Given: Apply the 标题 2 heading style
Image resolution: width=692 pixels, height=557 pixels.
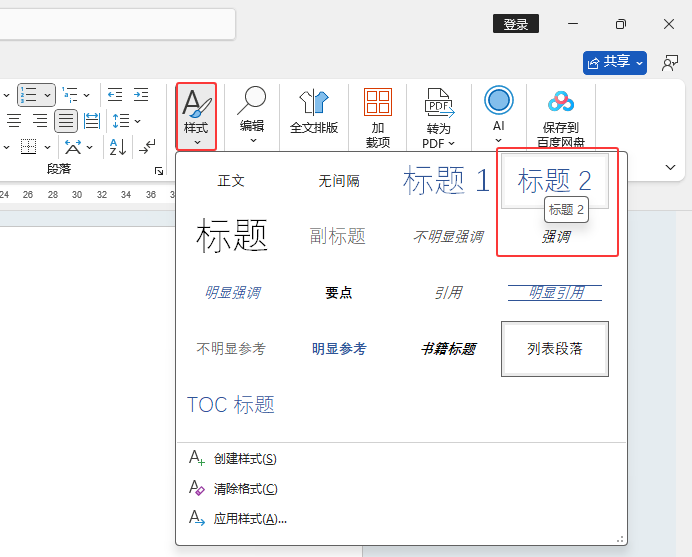Looking at the screenshot, I should tap(555, 181).
